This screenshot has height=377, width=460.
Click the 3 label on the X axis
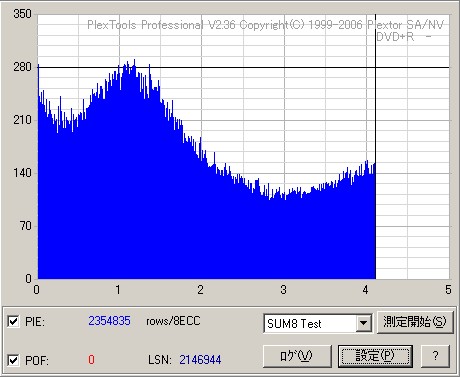coord(283,290)
